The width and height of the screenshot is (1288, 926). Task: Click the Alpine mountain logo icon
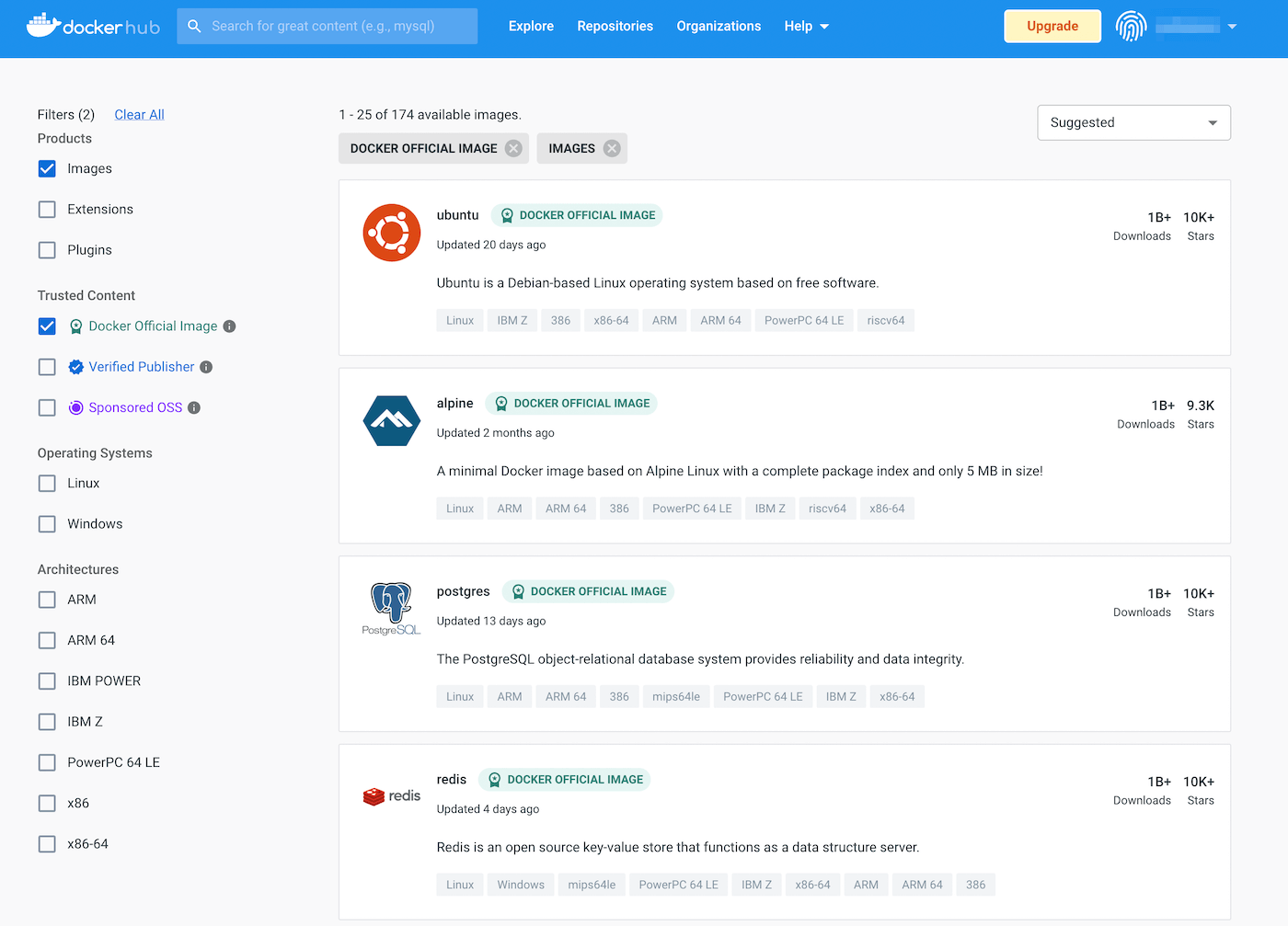point(391,421)
